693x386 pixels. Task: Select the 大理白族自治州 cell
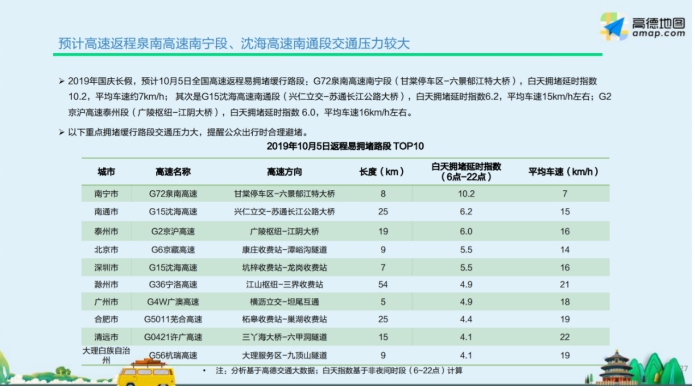tap(106, 355)
